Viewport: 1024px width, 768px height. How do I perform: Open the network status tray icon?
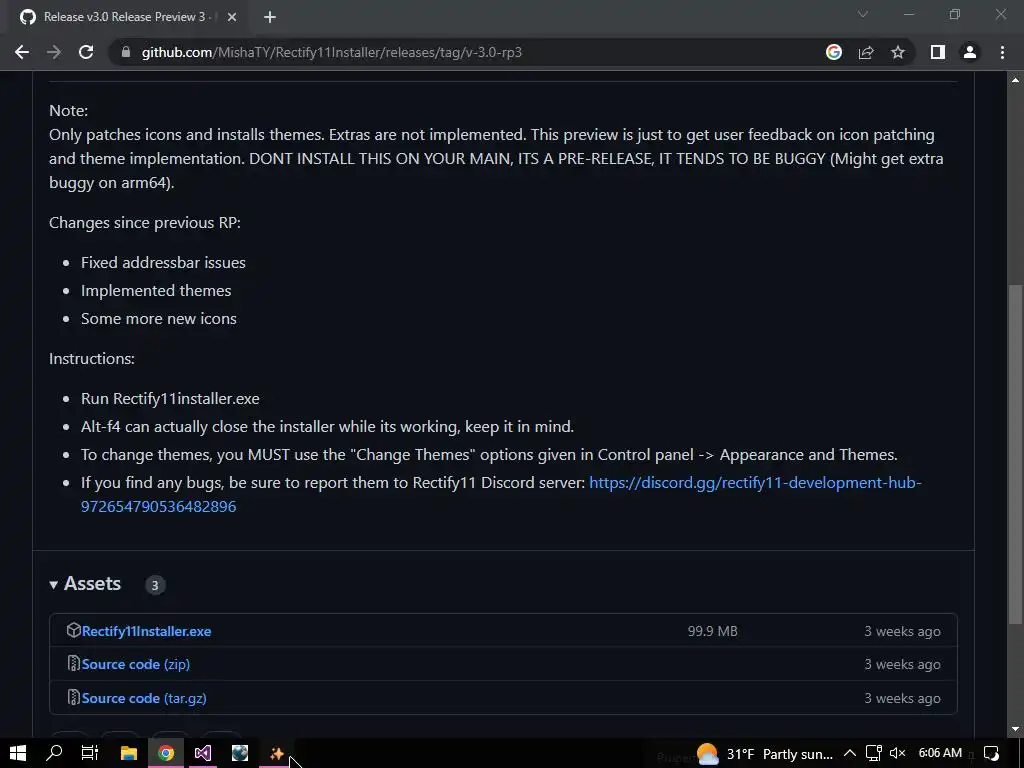click(x=874, y=754)
